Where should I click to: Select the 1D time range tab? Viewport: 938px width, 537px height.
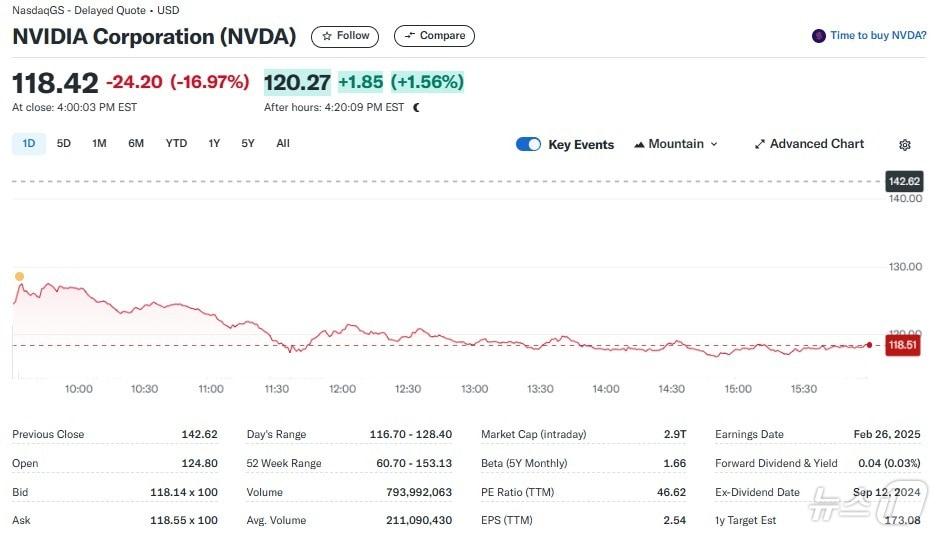(29, 143)
